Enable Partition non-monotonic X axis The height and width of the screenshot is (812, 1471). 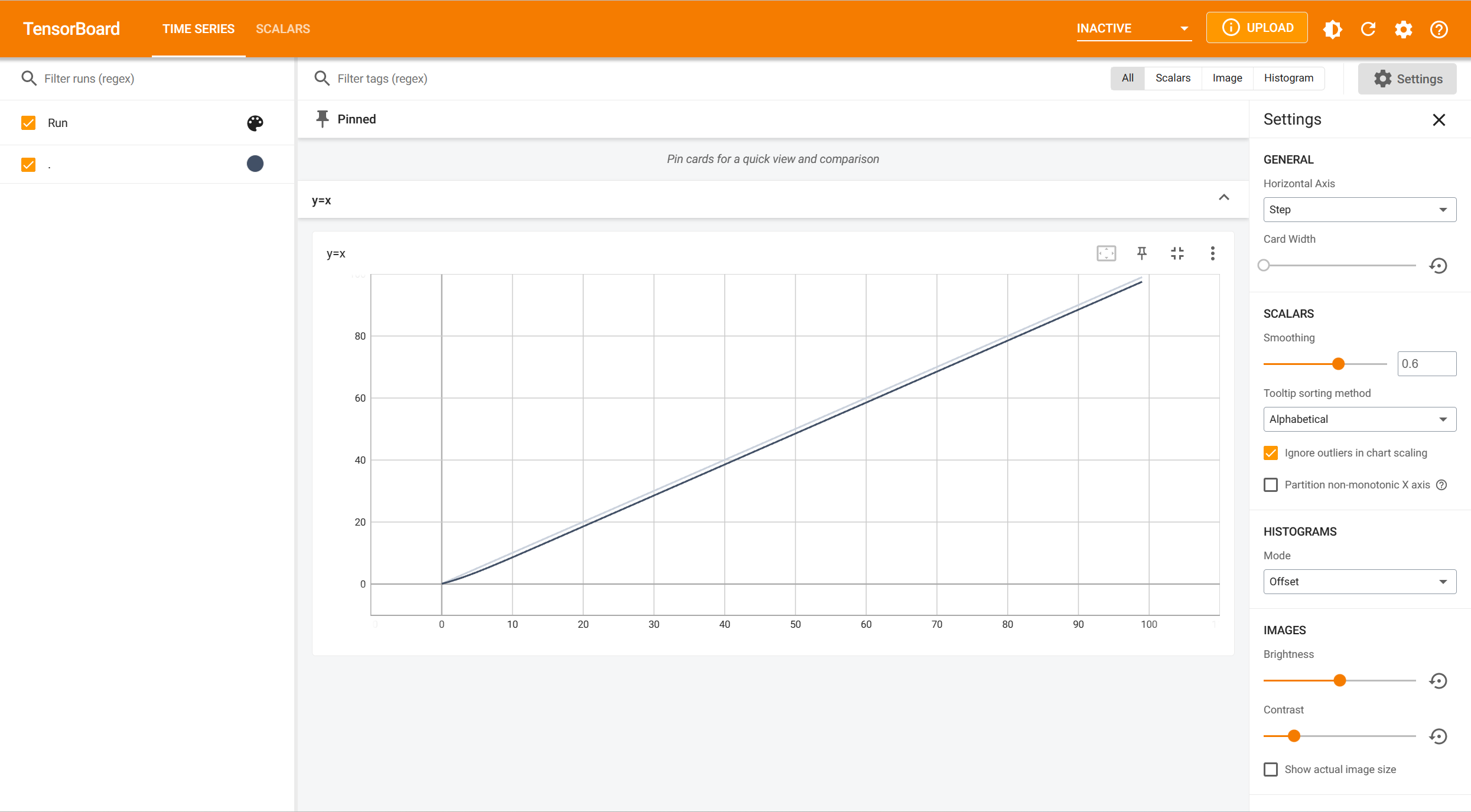tap(1271, 485)
